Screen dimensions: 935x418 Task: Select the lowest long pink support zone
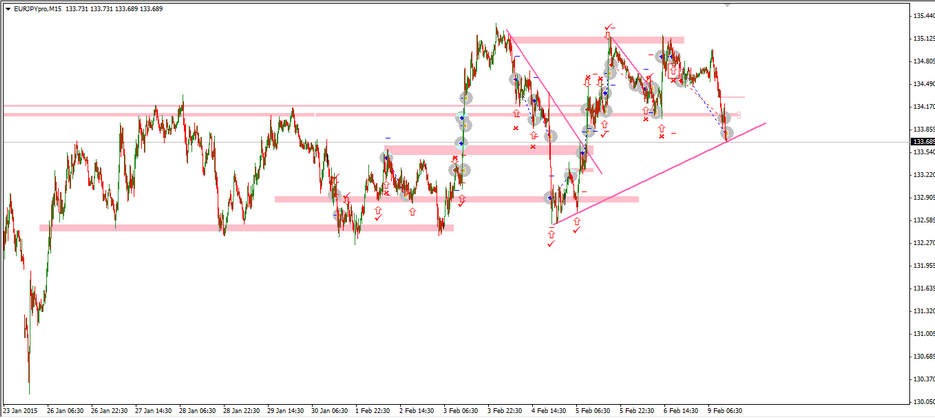(x=245, y=228)
